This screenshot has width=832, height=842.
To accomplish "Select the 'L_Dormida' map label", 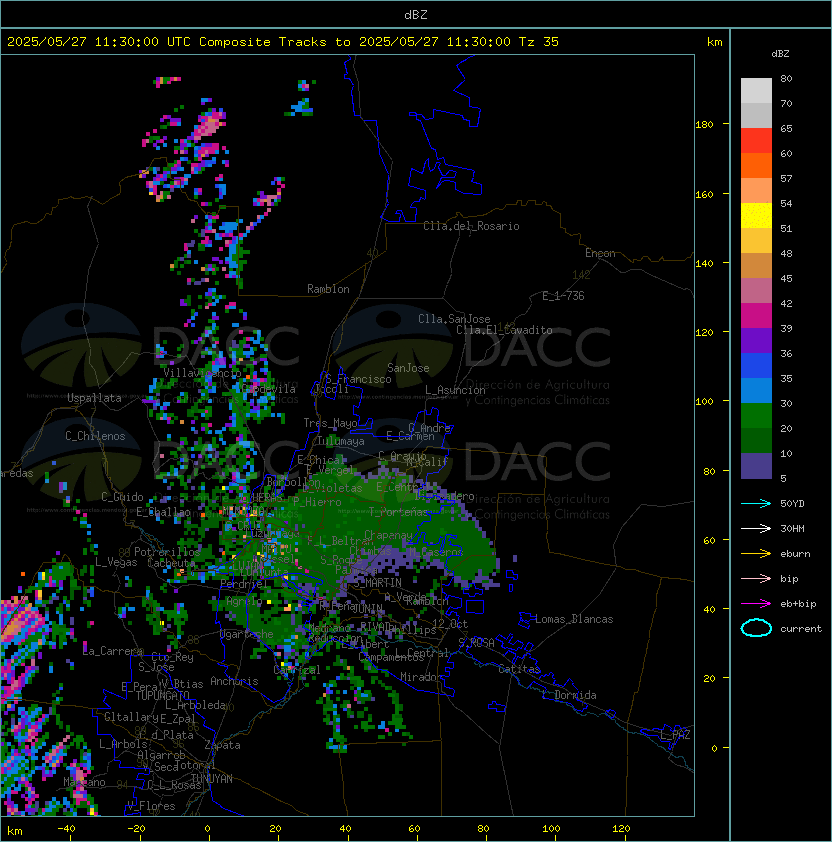I will [569, 695].
